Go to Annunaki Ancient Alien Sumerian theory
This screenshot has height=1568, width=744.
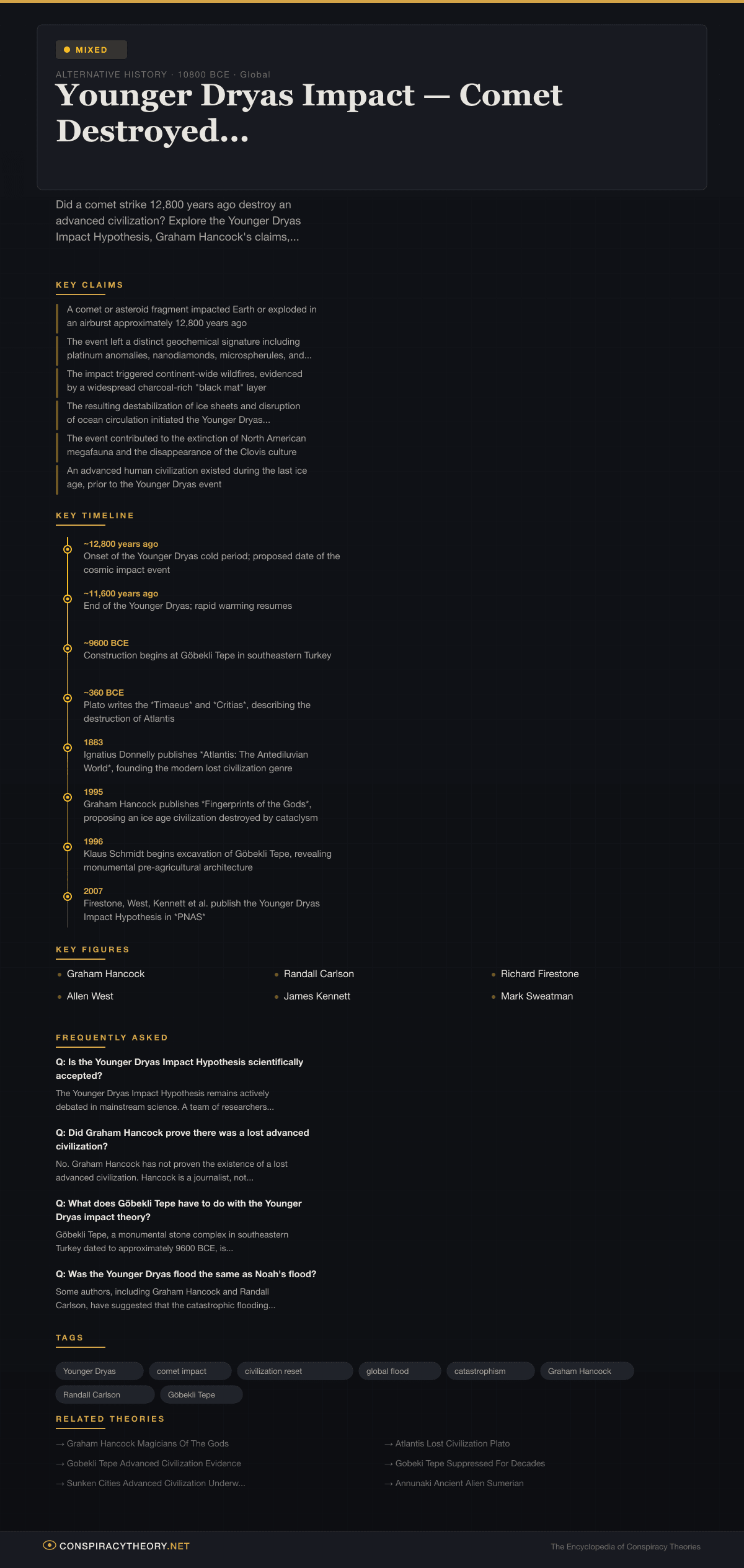click(x=459, y=1483)
